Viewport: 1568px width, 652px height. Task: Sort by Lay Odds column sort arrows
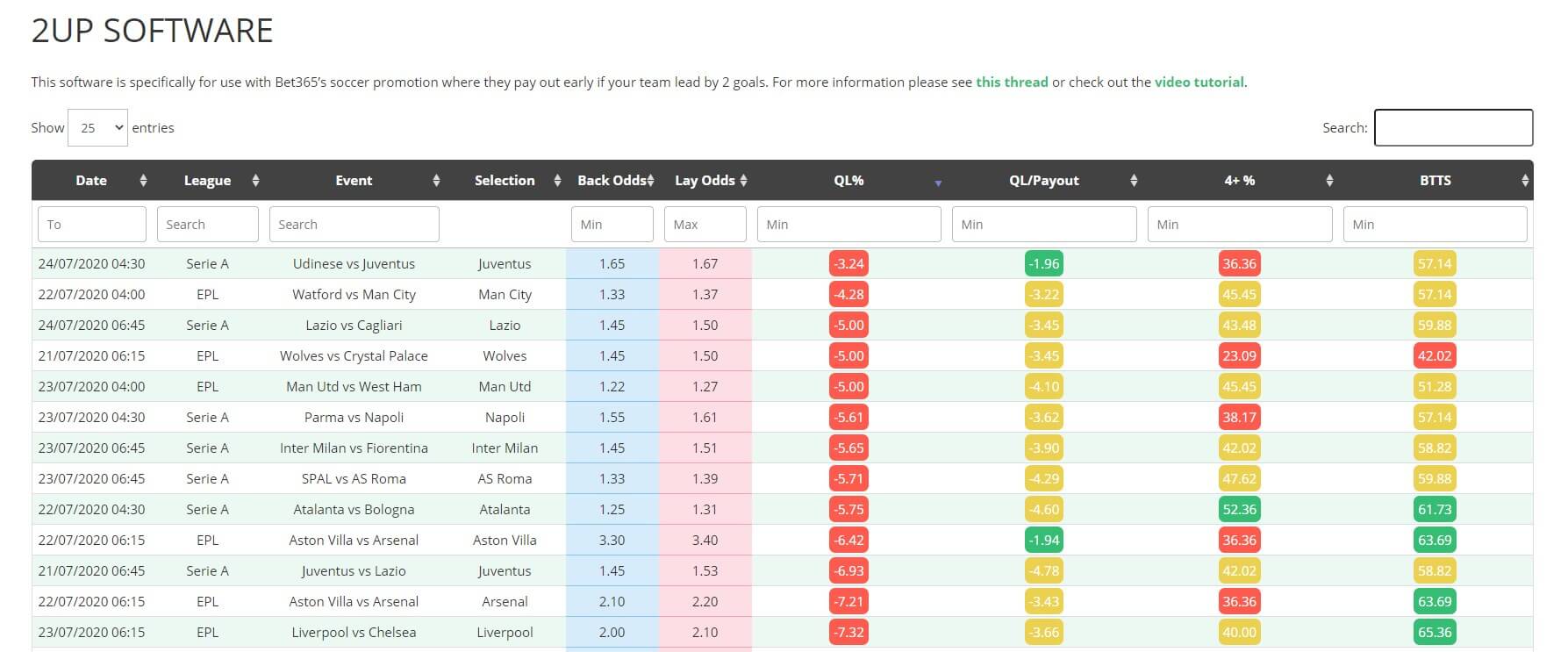click(743, 181)
